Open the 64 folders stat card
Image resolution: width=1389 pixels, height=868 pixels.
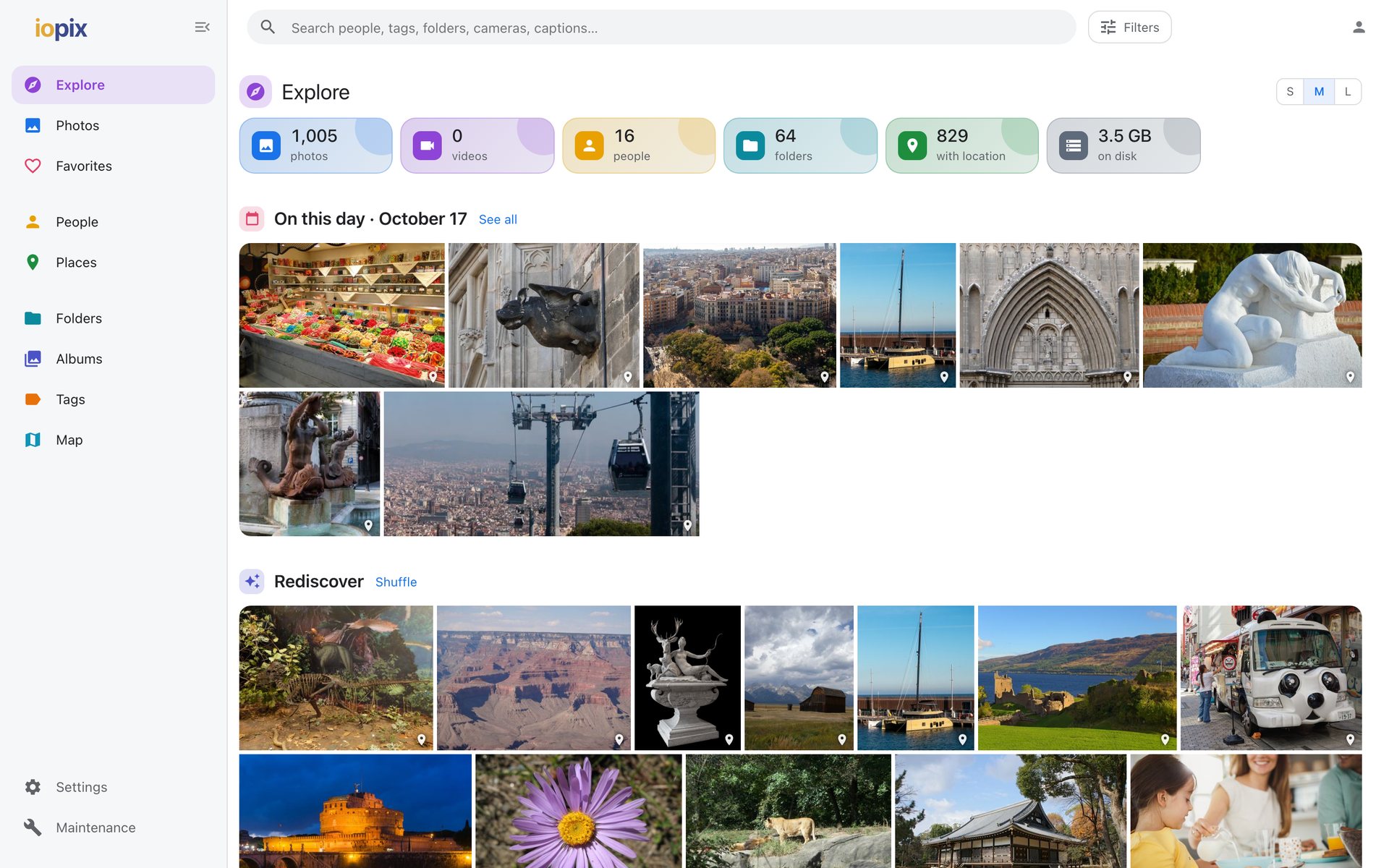[x=800, y=145]
